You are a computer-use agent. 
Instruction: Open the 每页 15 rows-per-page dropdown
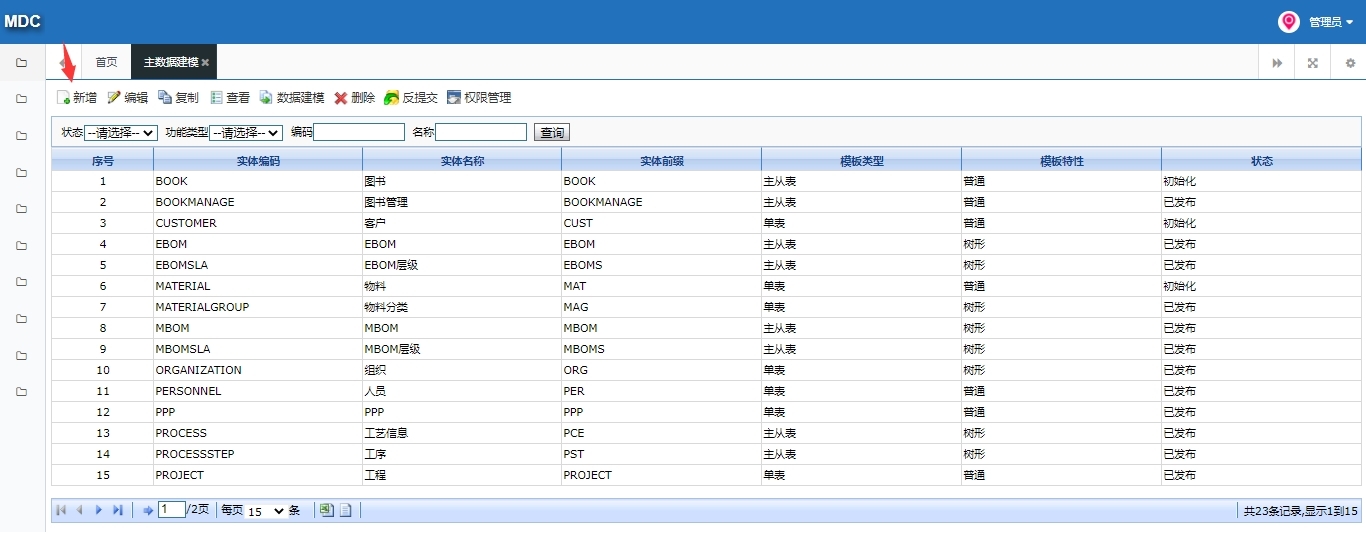coord(266,511)
